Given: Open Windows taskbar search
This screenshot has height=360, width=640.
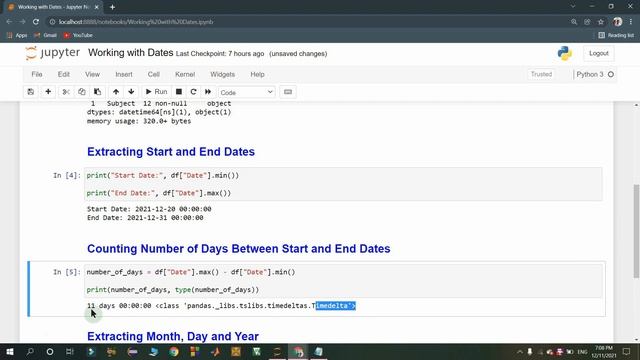Looking at the screenshot, I should [x=30, y=351].
